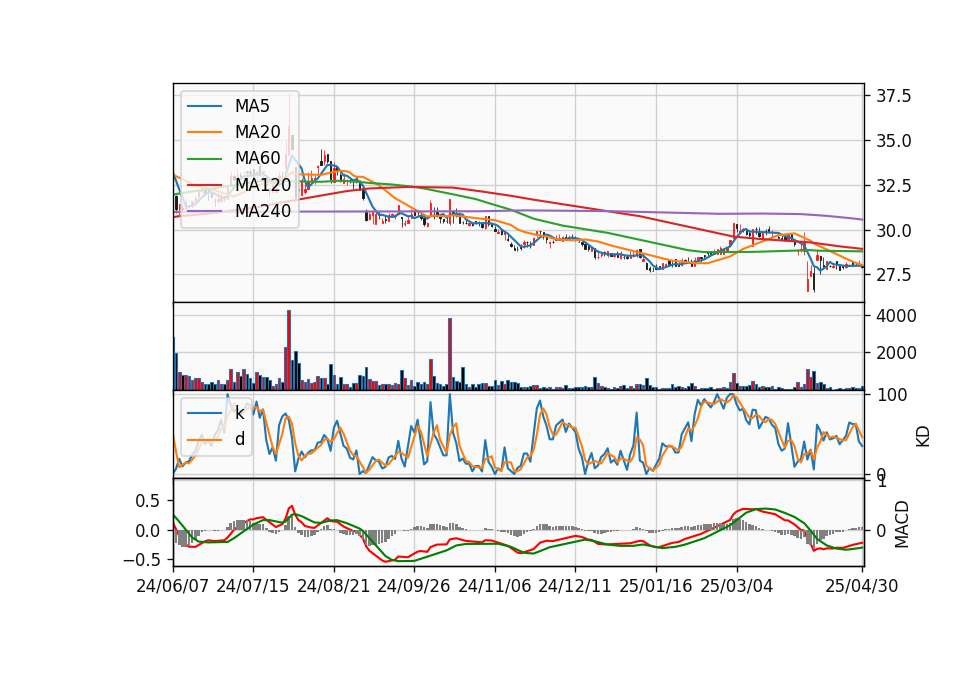The height and width of the screenshot is (690, 960).
Task: Click the KD axis title
Action: click(x=923, y=437)
